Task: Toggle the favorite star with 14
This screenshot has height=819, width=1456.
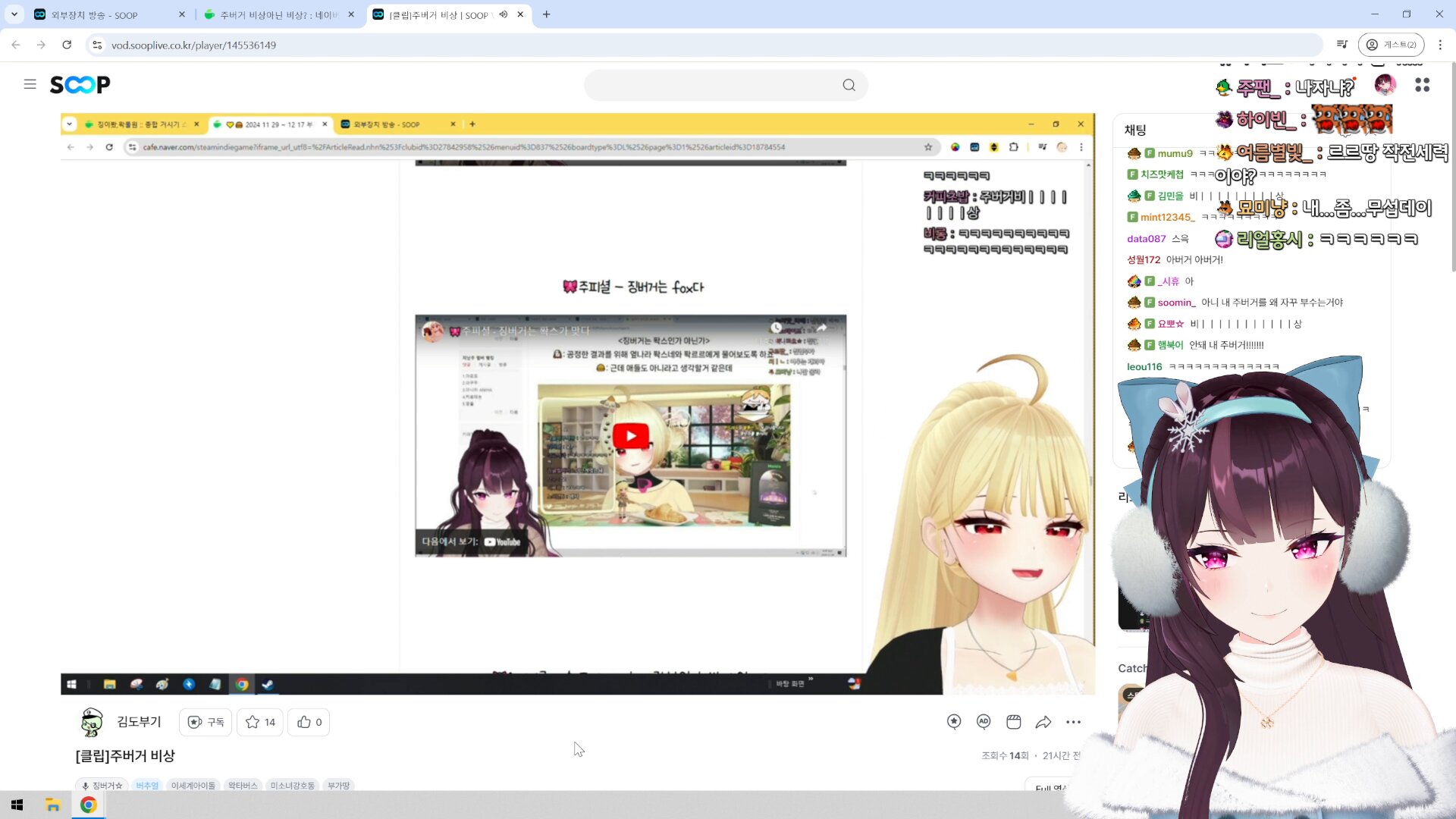Action: 260,722
